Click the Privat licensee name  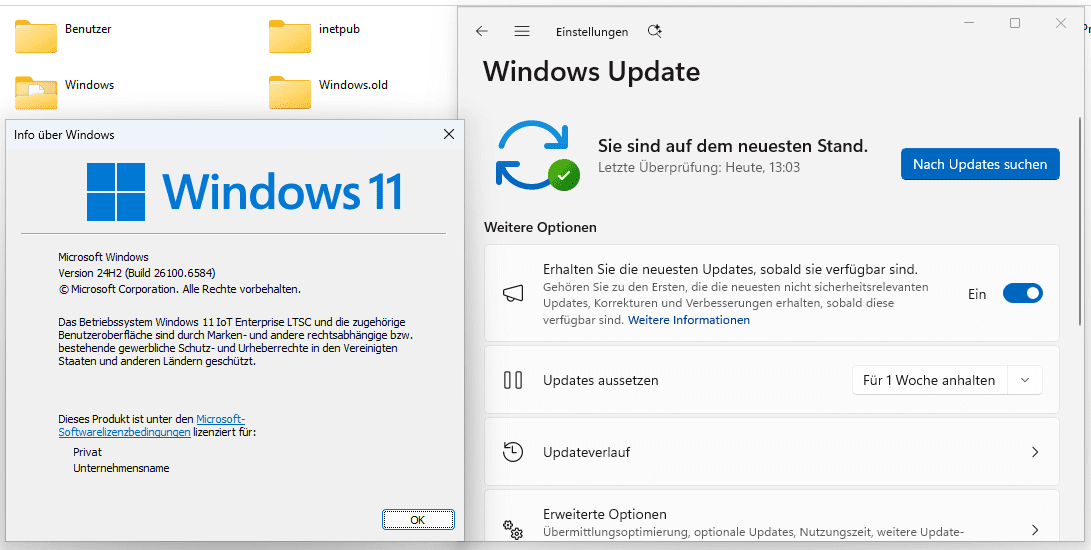pyautogui.click(x=88, y=452)
